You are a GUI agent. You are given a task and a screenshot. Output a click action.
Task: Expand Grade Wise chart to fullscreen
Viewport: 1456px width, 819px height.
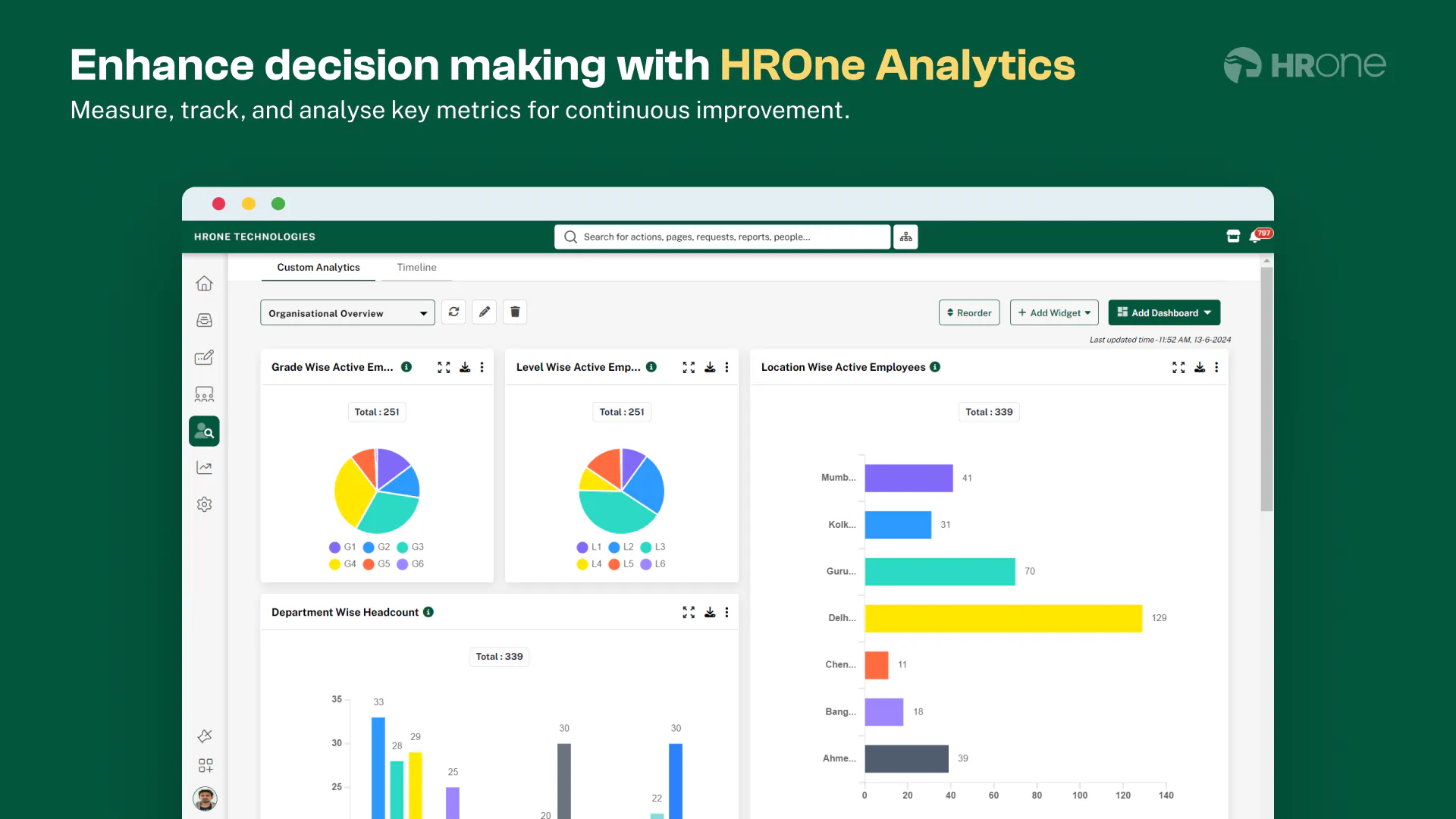click(444, 367)
